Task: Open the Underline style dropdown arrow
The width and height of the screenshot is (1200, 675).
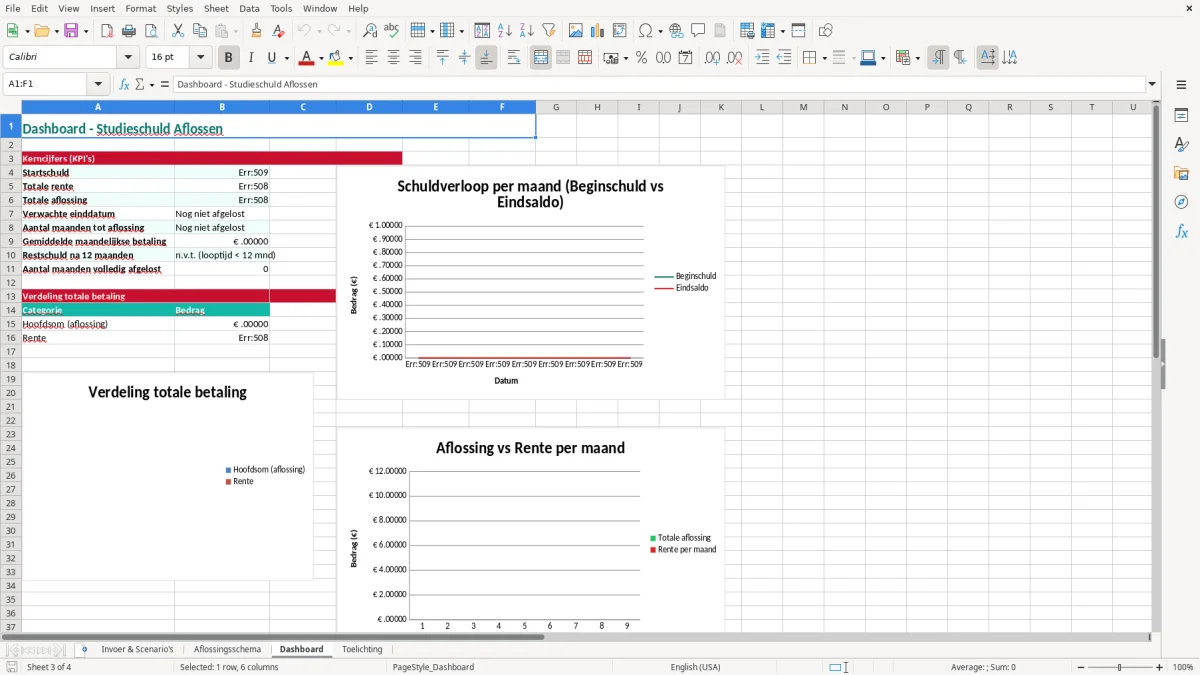Action: (286, 58)
